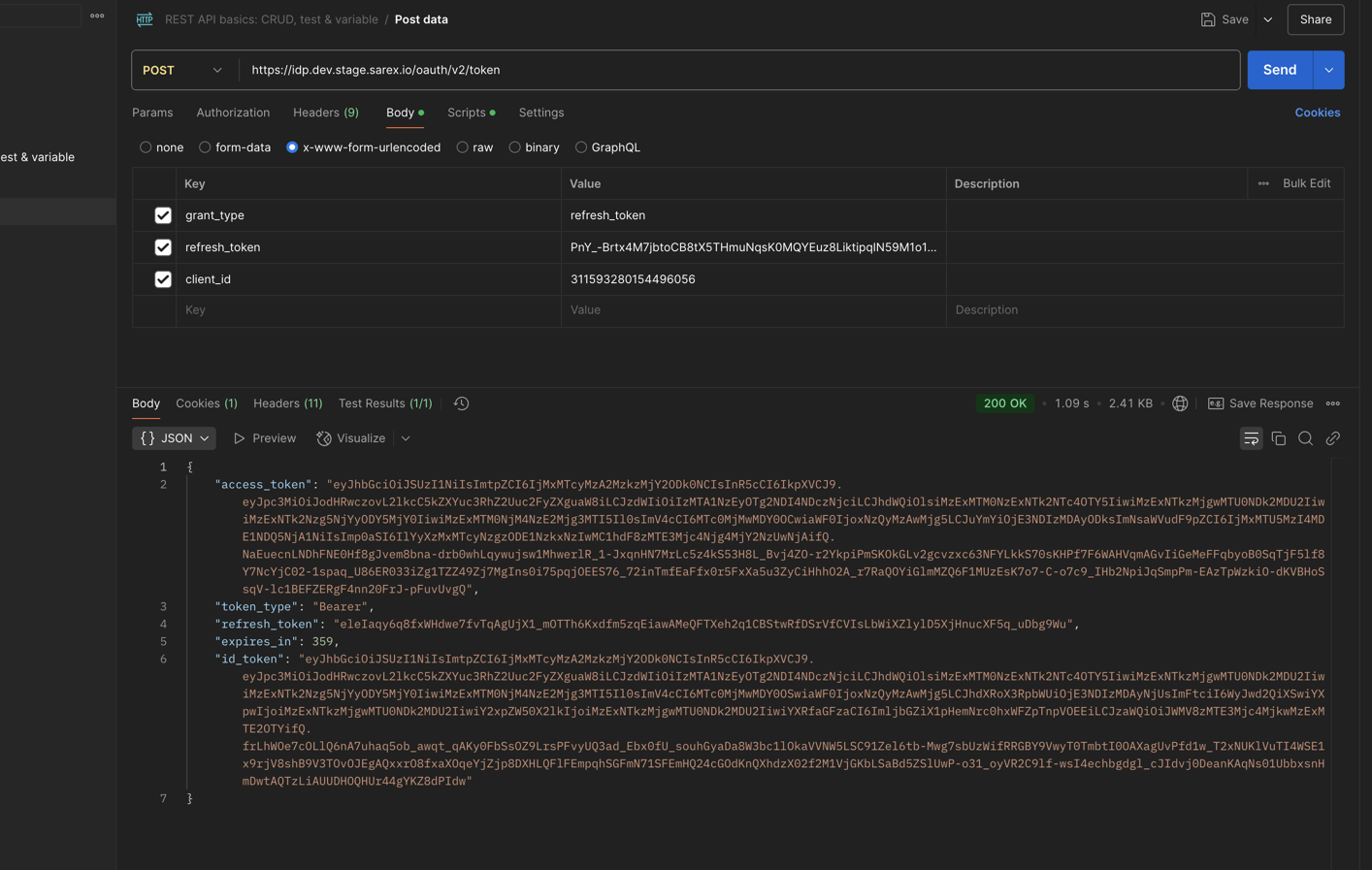This screenshot has width=1372, height=870.
Task: Click the empty Key field in the new row
Action: coord(369,310)
